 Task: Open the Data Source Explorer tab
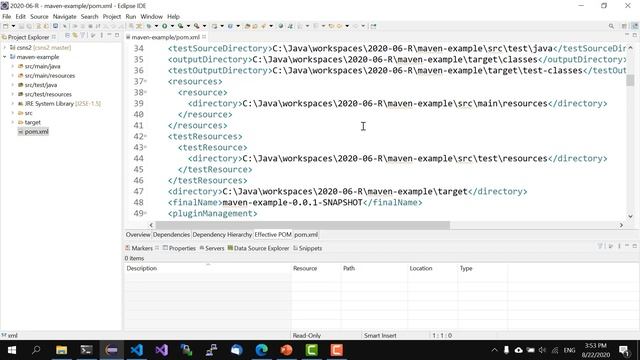point(258,248)
